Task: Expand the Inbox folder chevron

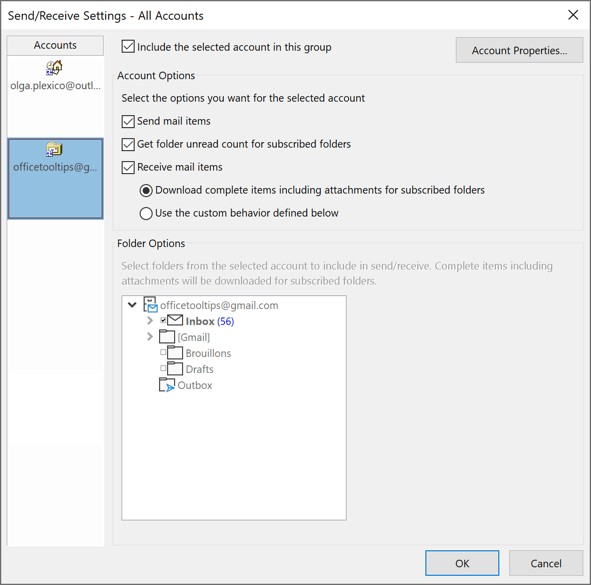Action: (150, 320)
